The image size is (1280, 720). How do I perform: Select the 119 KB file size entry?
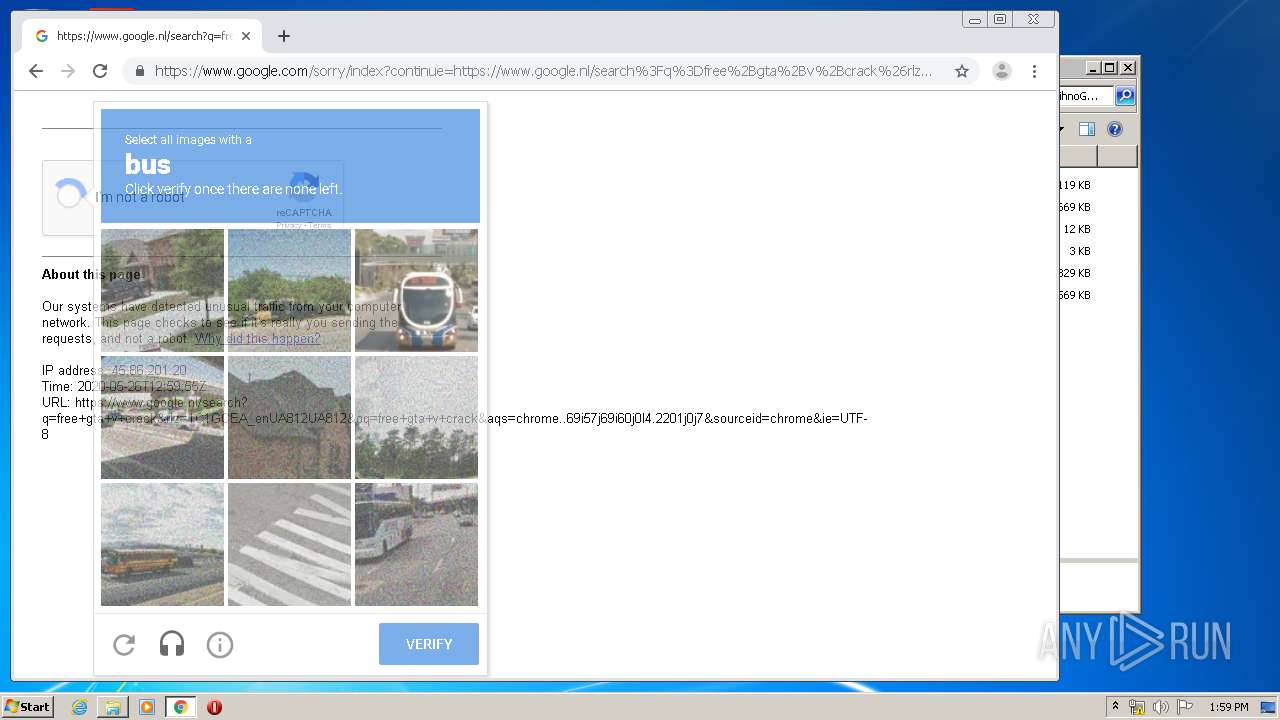pos(1075,185)
